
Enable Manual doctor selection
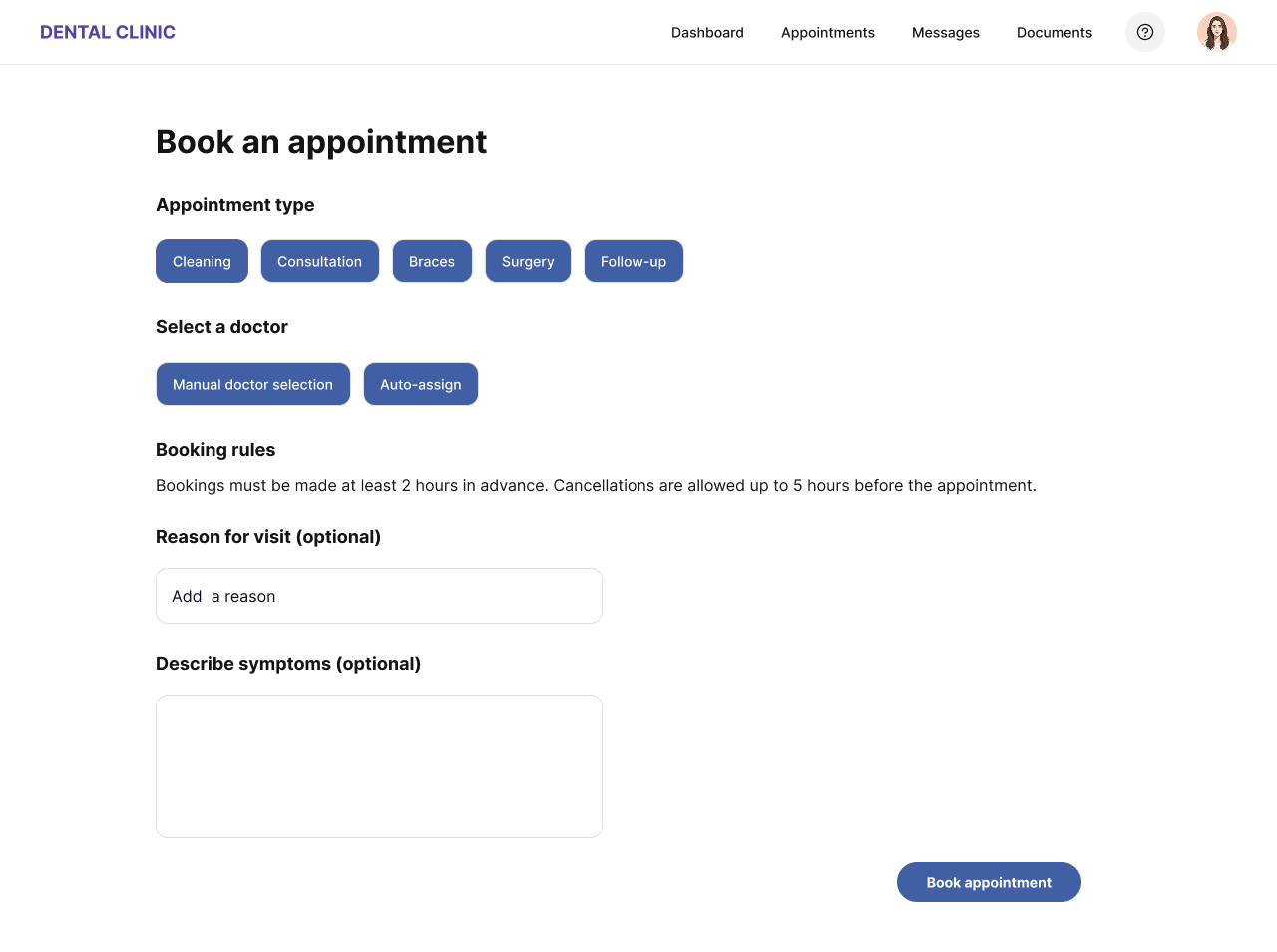(252, 384)
